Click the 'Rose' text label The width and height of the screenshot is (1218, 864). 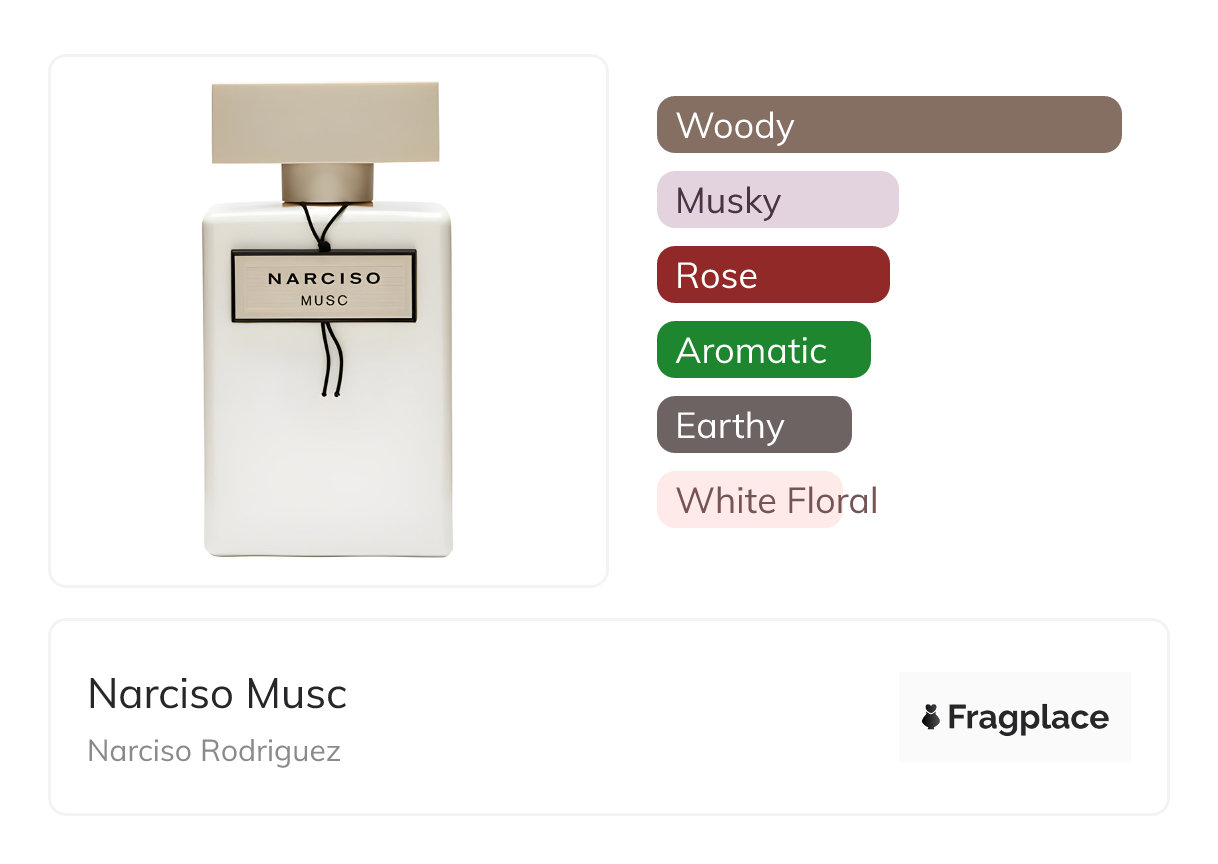coord(716,276)
